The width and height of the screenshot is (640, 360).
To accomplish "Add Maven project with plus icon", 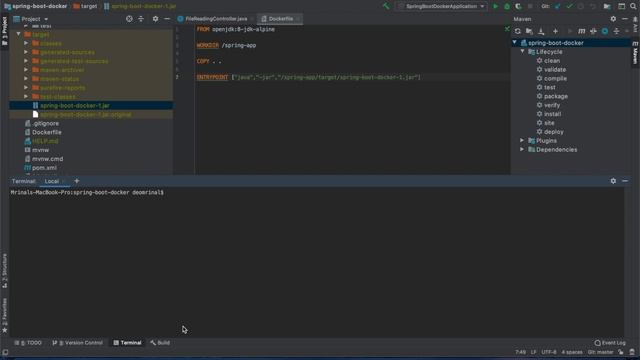I will (555, 31).
